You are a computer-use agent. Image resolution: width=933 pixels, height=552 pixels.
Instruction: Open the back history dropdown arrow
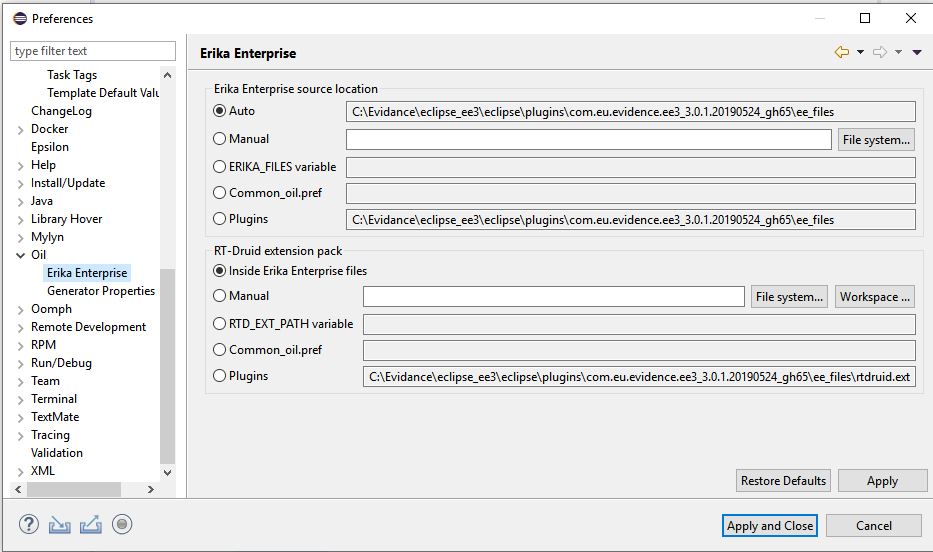coord(860,52)
